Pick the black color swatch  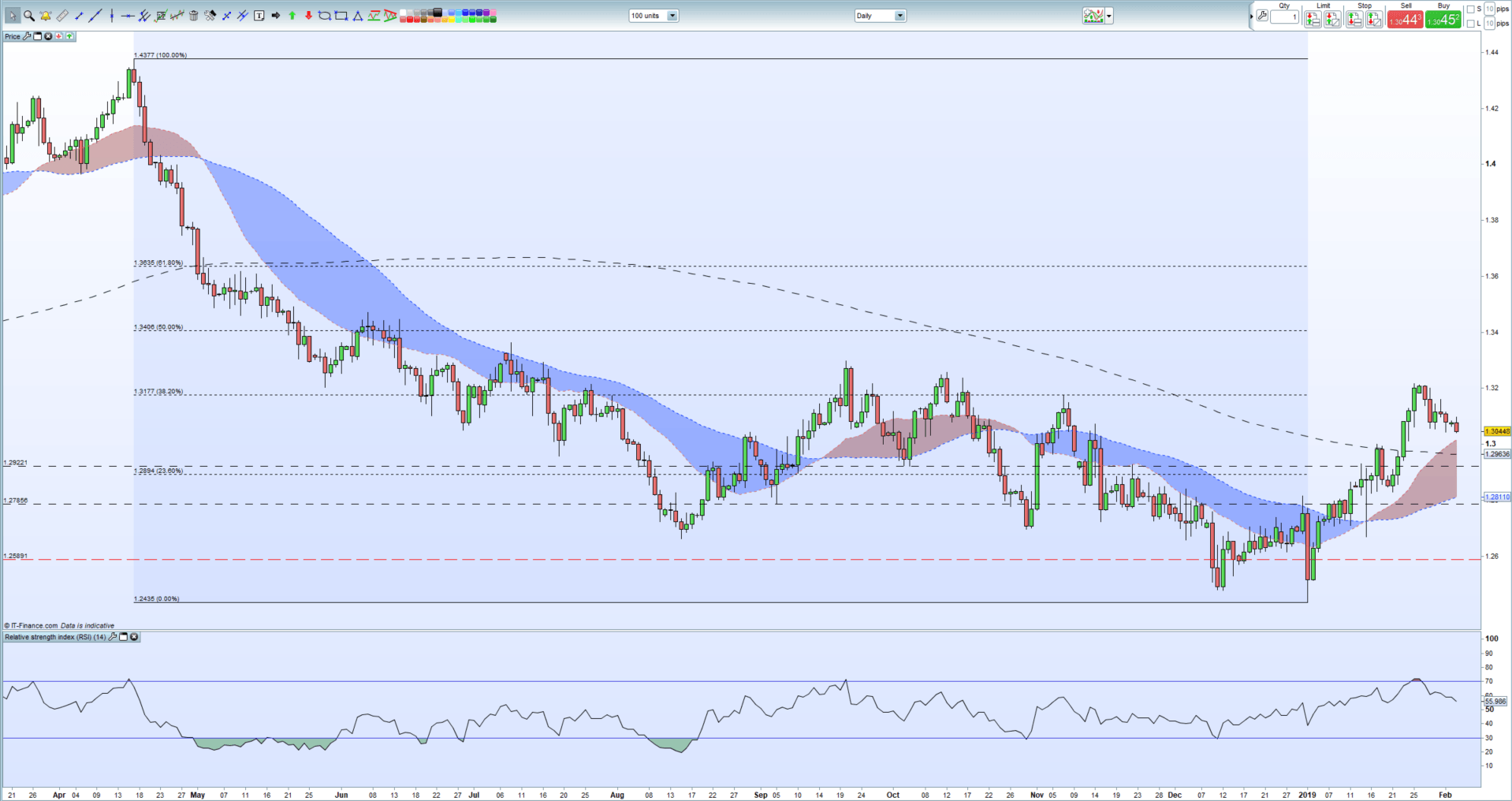[437, 12]
